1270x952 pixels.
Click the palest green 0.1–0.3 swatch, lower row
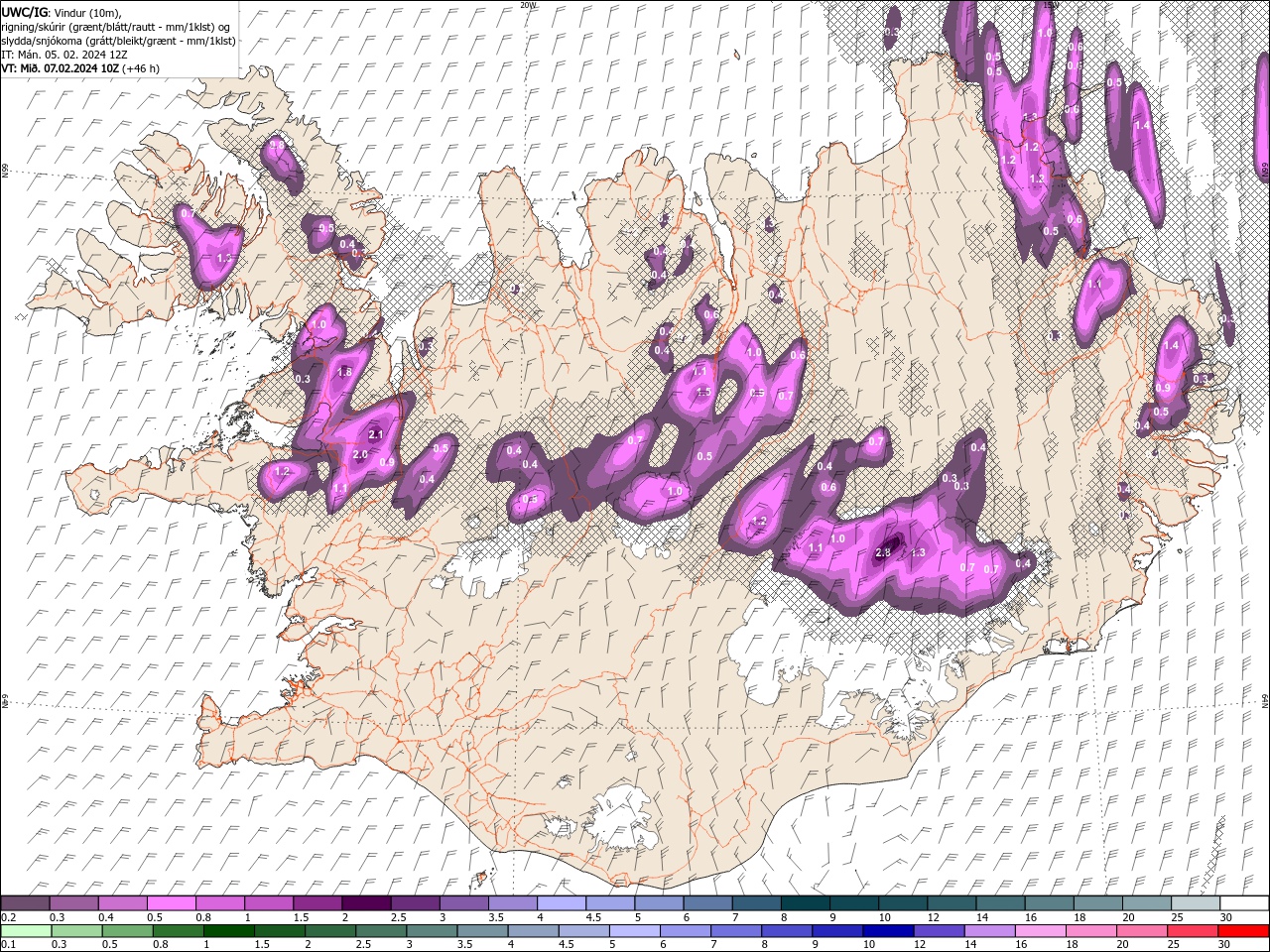pyautogui.click(x=26, y=930)
